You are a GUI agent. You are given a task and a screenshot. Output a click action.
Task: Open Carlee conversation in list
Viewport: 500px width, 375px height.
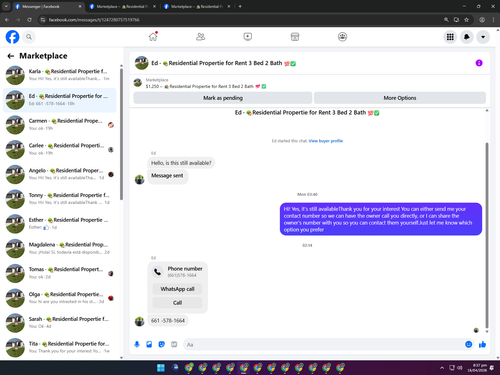pyautogui.click(x=60, y=149)
